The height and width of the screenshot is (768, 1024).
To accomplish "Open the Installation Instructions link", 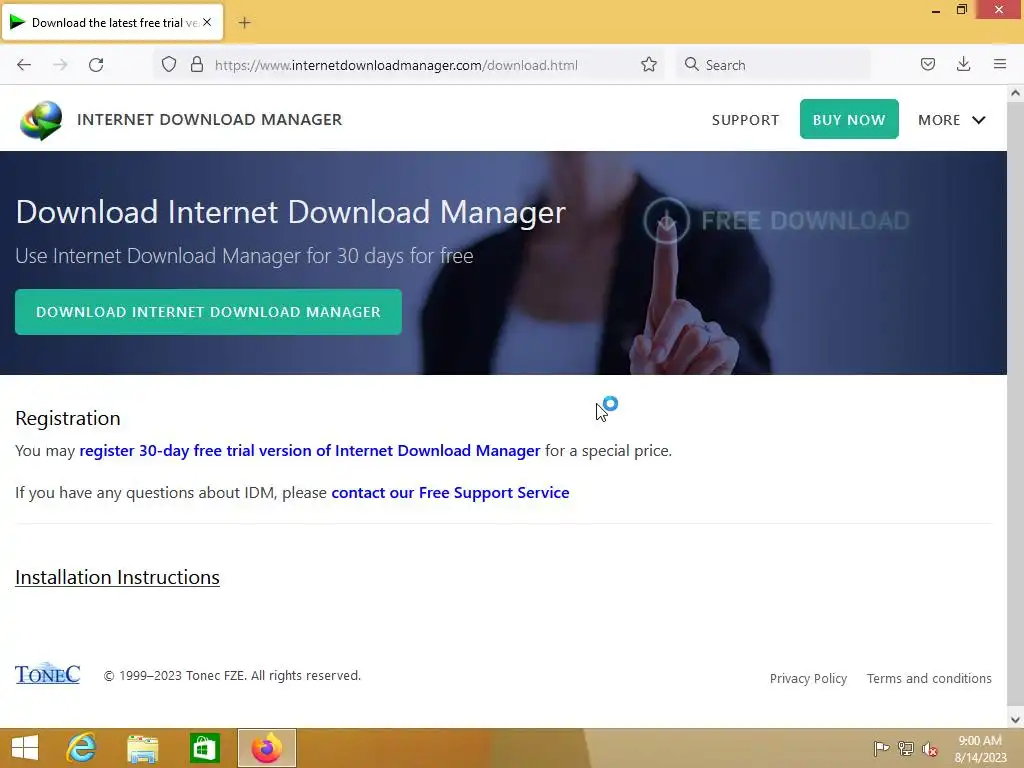I will [118, 577].
